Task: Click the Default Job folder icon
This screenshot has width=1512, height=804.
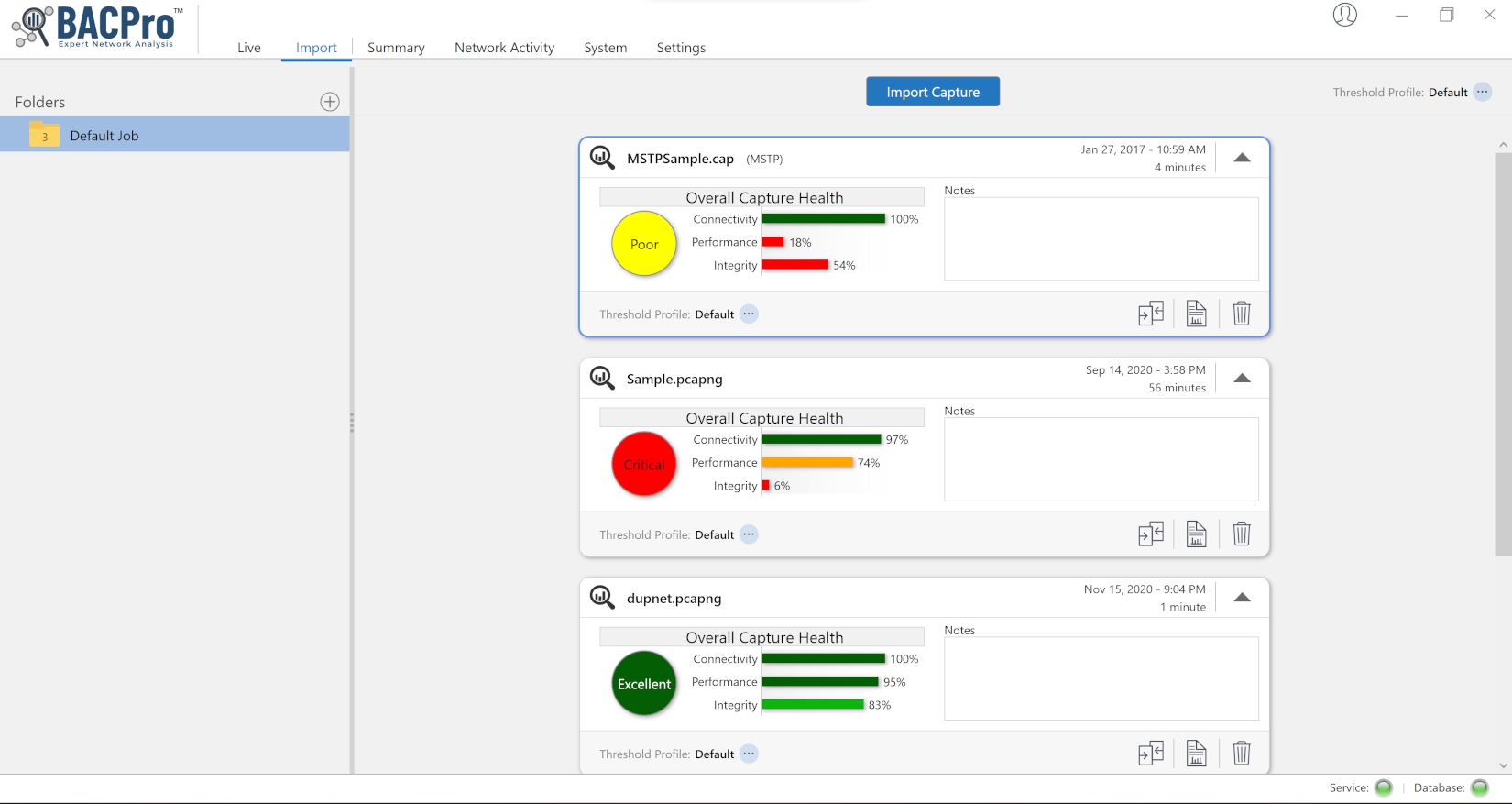Action: click(44, 135)
